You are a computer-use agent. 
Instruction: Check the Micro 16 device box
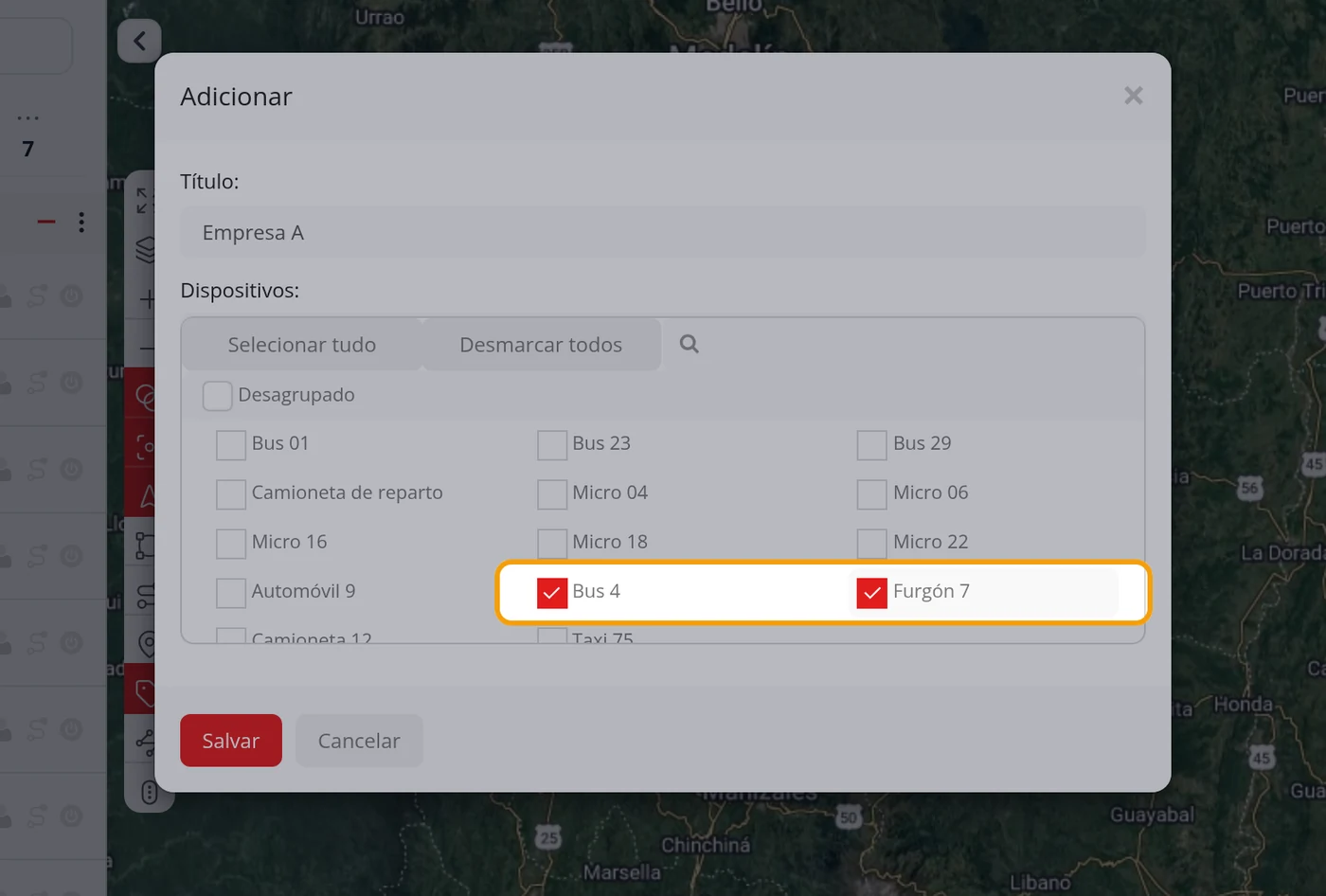coord(231,543)
